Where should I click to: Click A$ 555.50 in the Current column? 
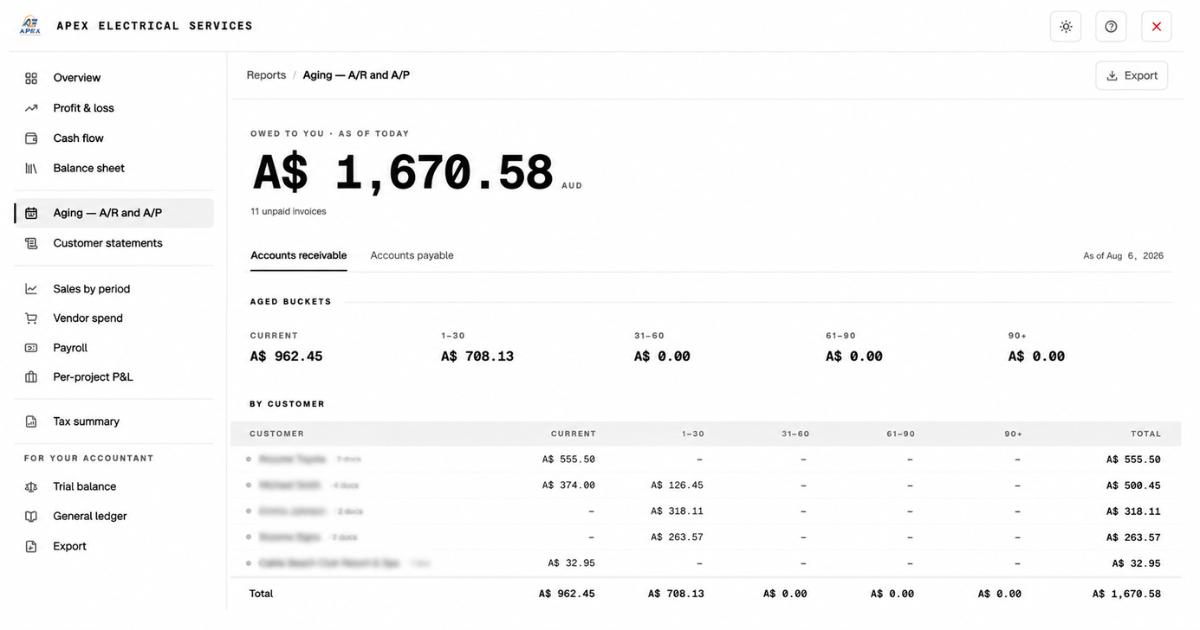click(569, 459)
